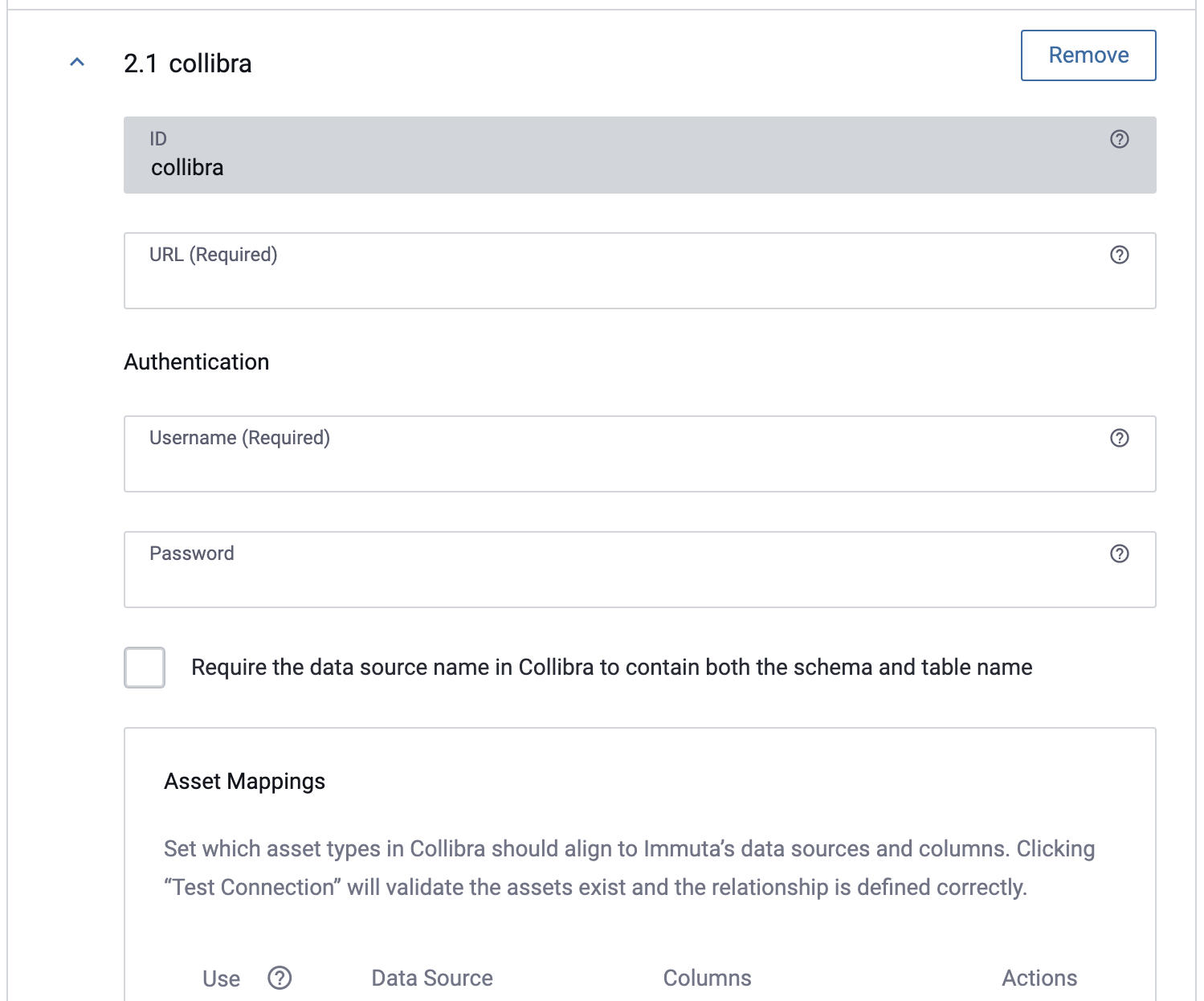Click the Authentication heading

click(x=197, y=362)
